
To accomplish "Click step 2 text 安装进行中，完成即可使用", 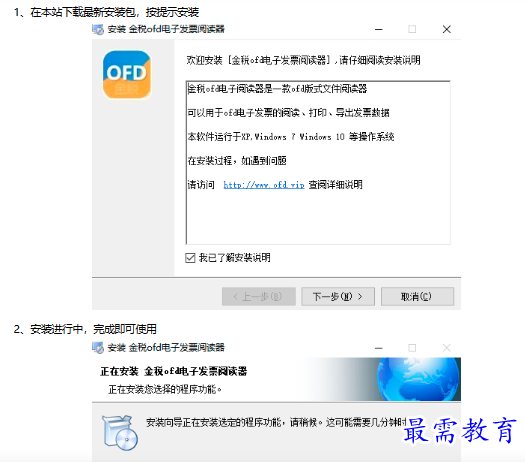I will (93, 329).
